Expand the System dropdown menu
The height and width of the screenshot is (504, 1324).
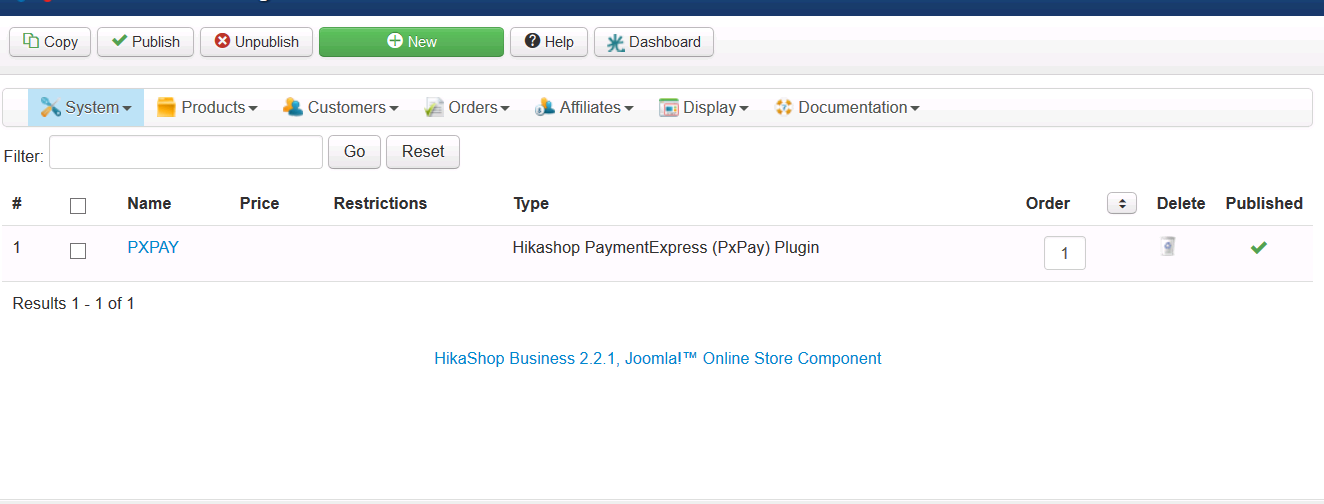pyautogui.click(x=86, y=108)
